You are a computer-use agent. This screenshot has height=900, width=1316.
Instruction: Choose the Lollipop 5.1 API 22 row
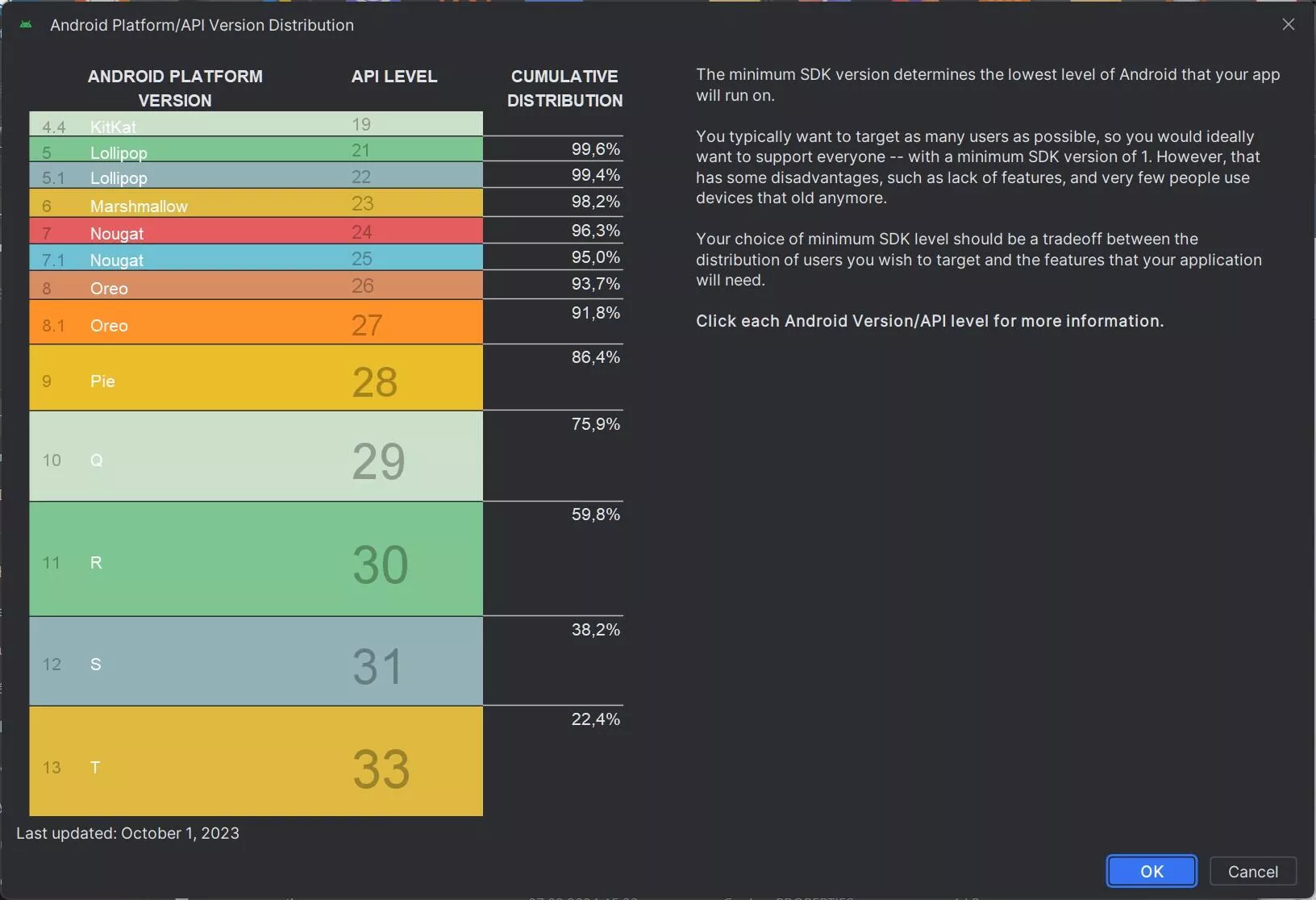point(256,175)
